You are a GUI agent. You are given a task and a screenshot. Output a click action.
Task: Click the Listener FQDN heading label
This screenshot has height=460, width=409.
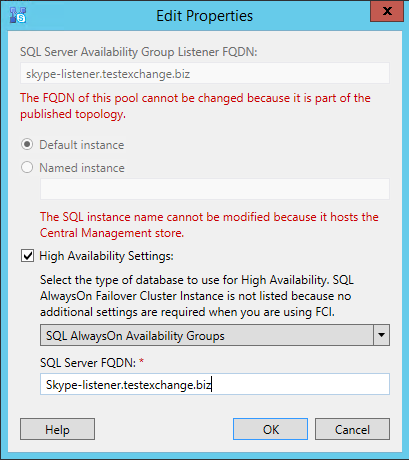click(x=139, y=52)
